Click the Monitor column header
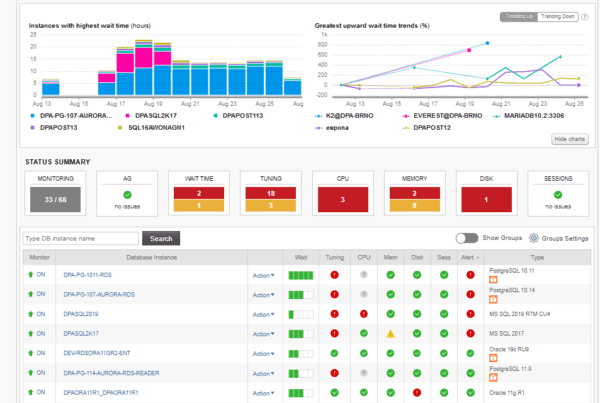 point(39,258)
